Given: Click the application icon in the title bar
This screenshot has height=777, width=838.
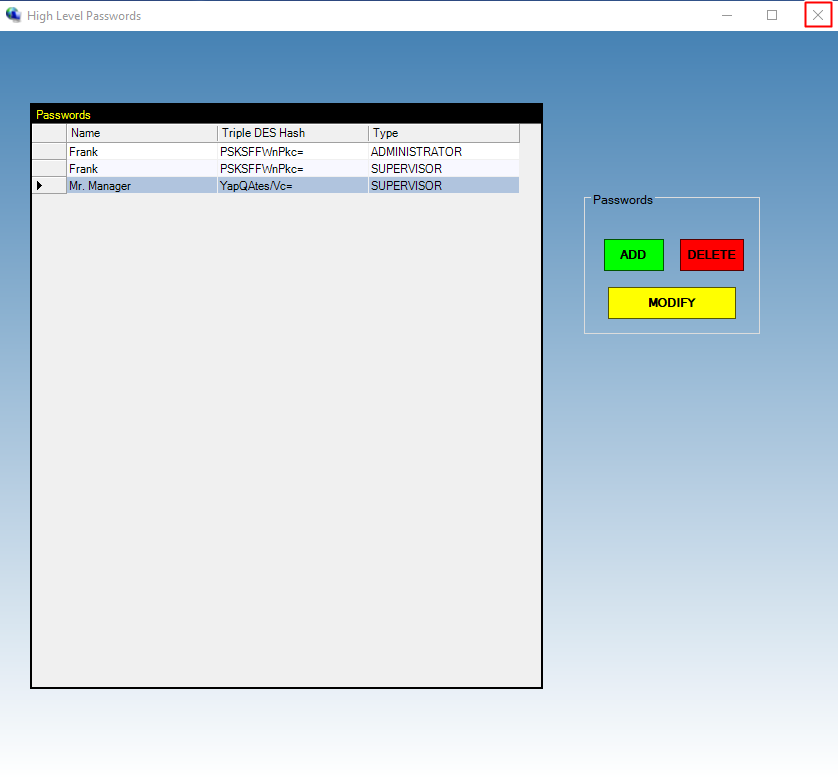Looking at the screenshot, I should 14,15.
